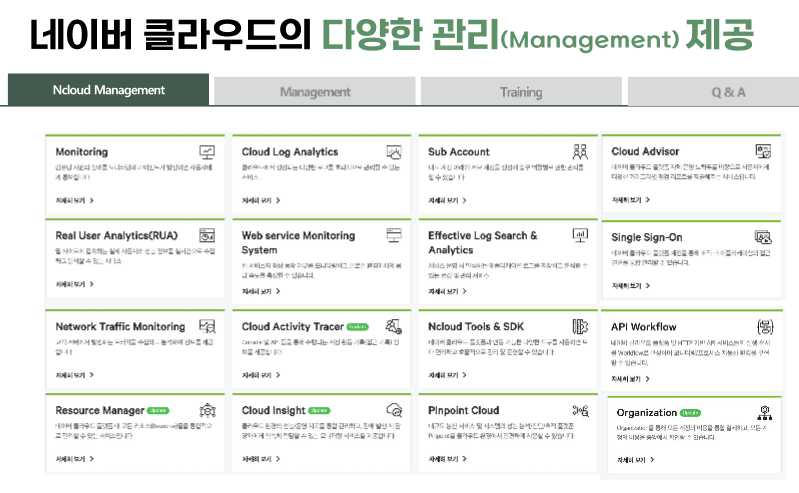Screen dimensions: 799x493
Task: Open 자세히 보기 link under Web service Monitoring System
Action: click(261, 291)
